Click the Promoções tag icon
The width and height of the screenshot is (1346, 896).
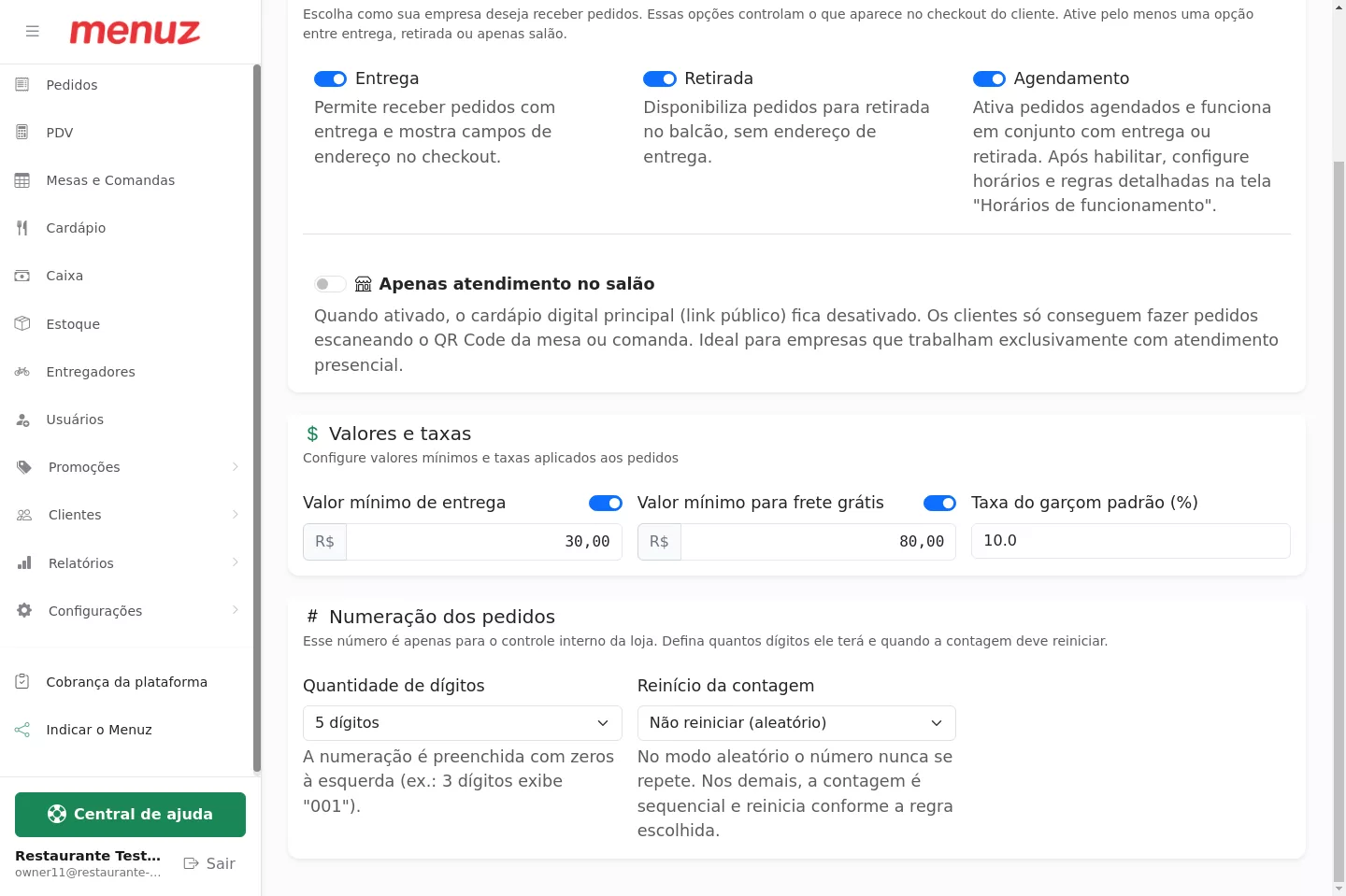pyautogui.click(x=24, y=467)
